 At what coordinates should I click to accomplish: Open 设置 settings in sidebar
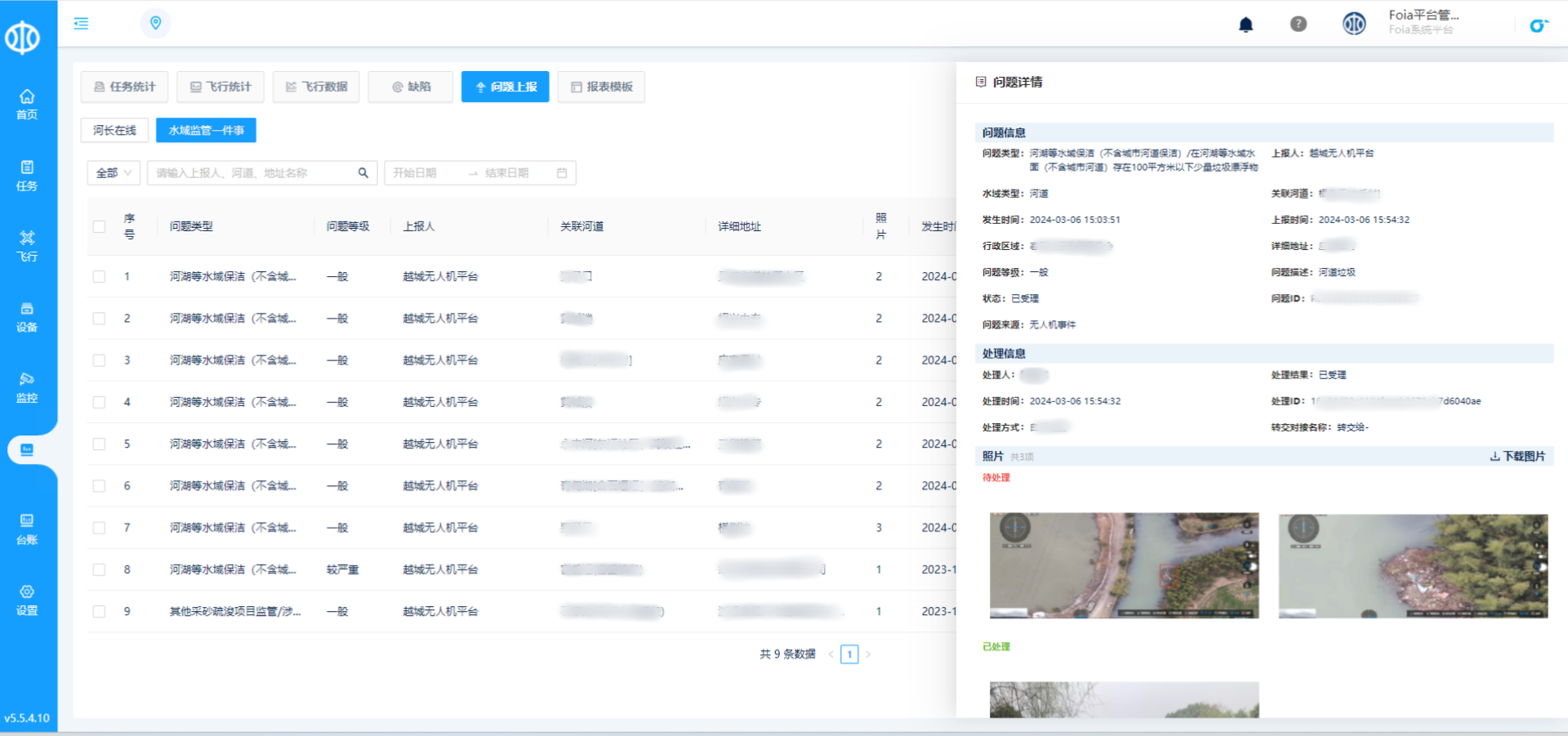(27, 600)
